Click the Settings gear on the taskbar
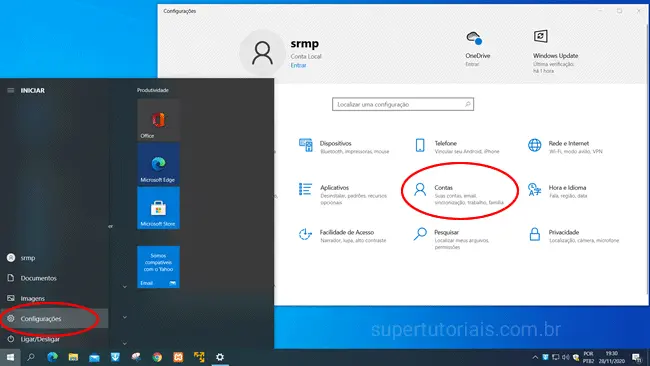The image size is (650, 366). pos(220,357)
